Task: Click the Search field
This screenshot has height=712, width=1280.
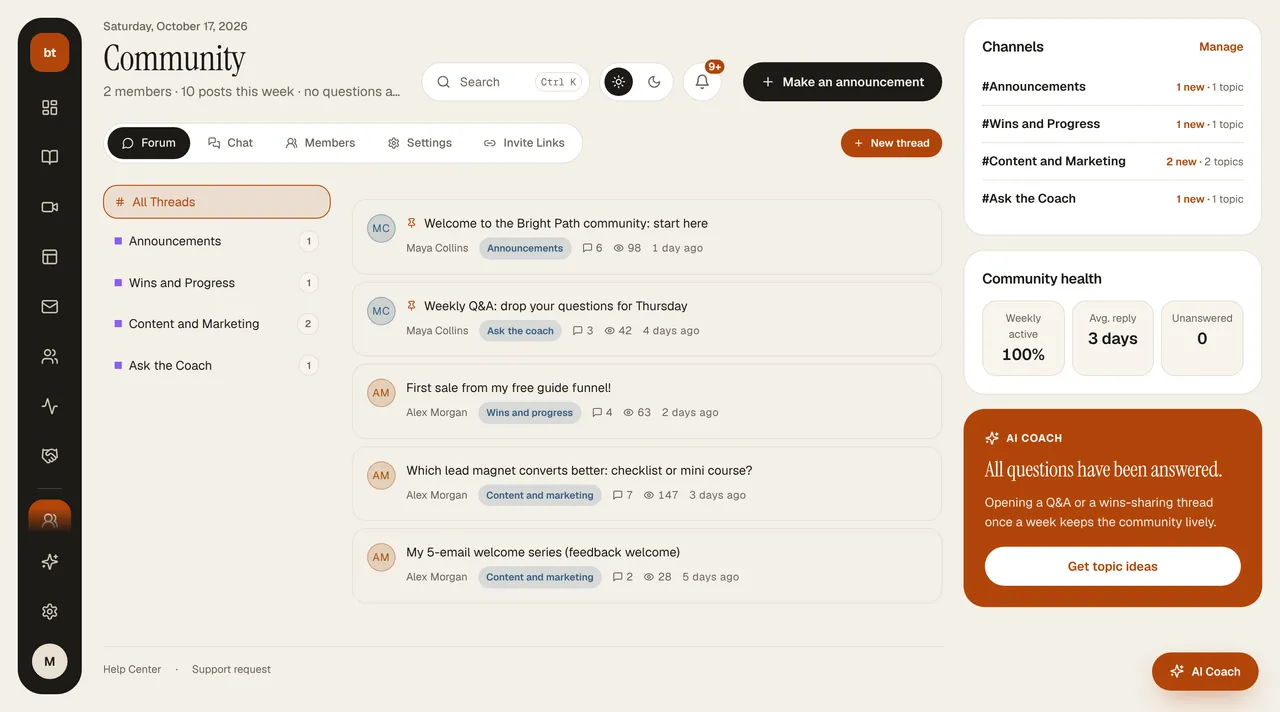Action: click(505, 82)
